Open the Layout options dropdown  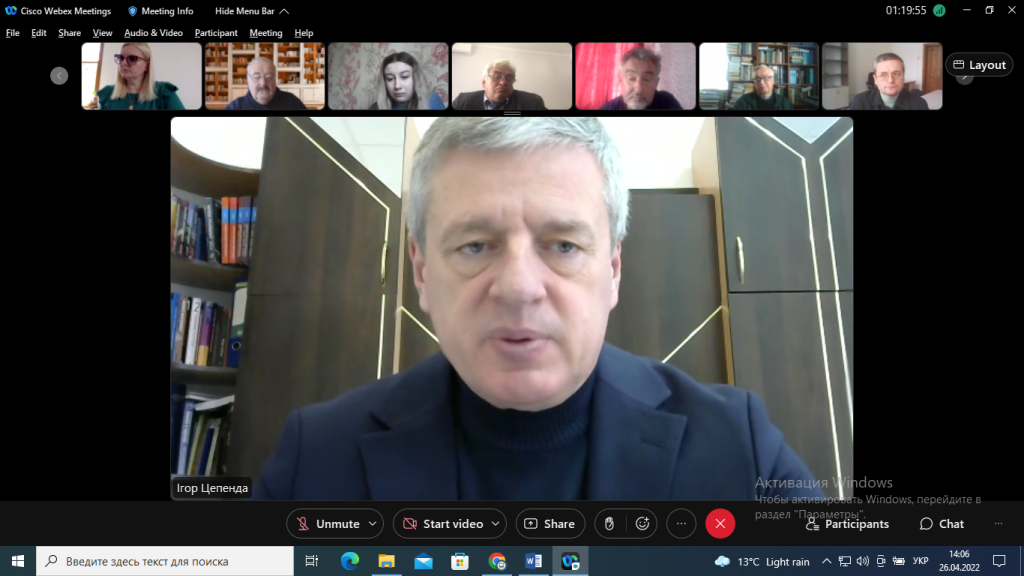978,65
